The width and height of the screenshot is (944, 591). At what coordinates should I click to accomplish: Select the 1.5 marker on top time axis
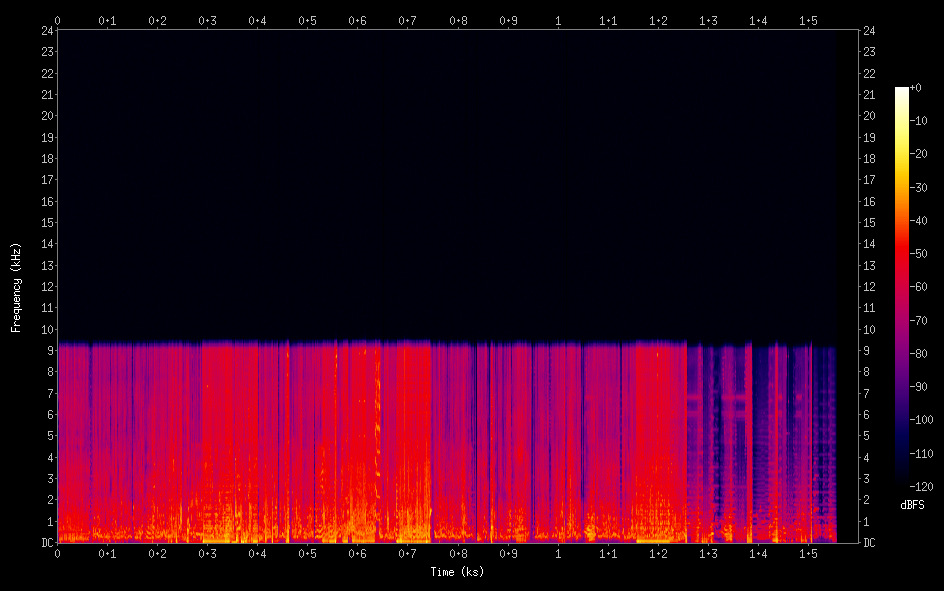click(x=808, y=20)
